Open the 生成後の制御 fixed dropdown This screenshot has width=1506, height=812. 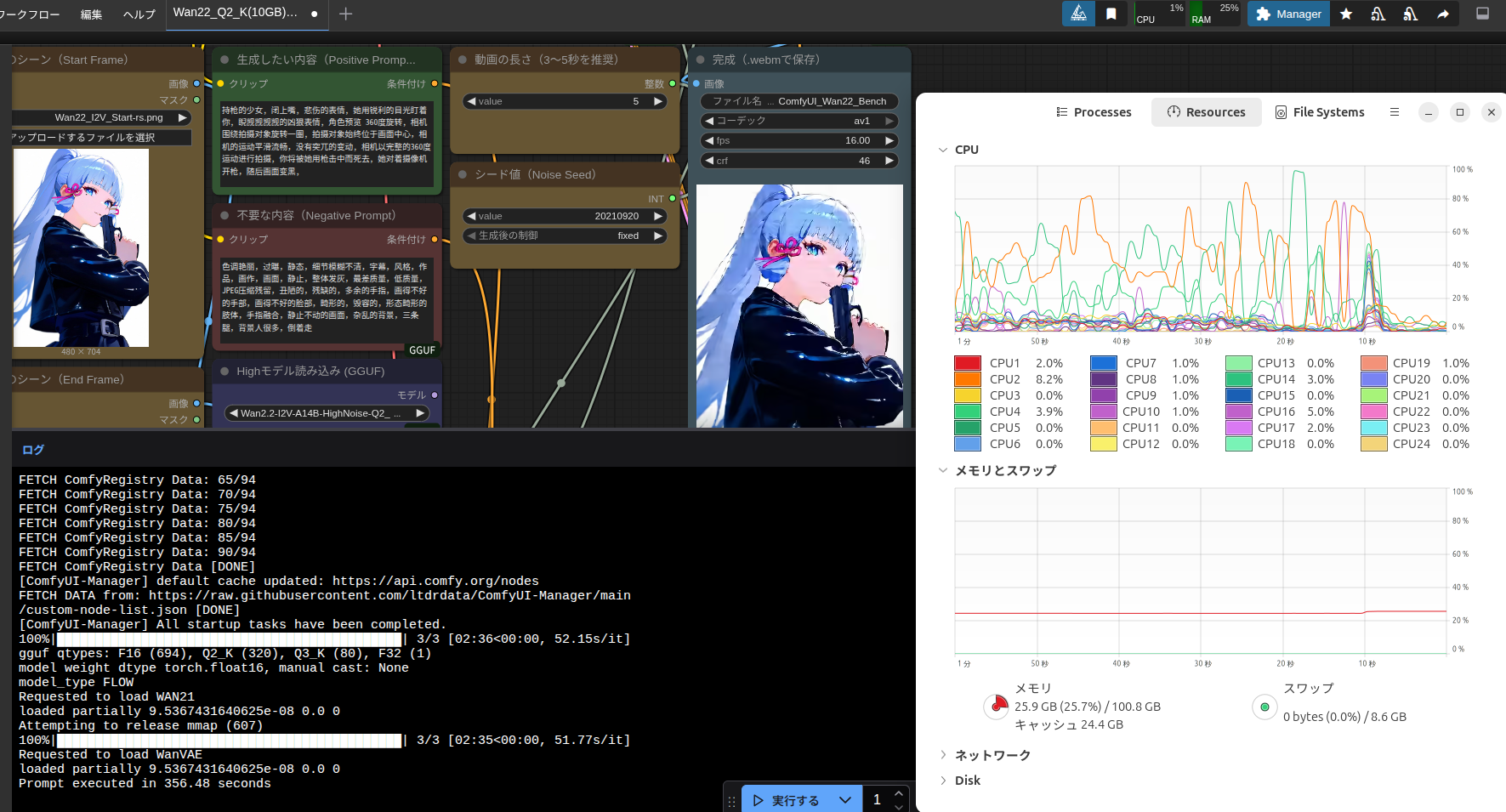click(x=565, y=236)
